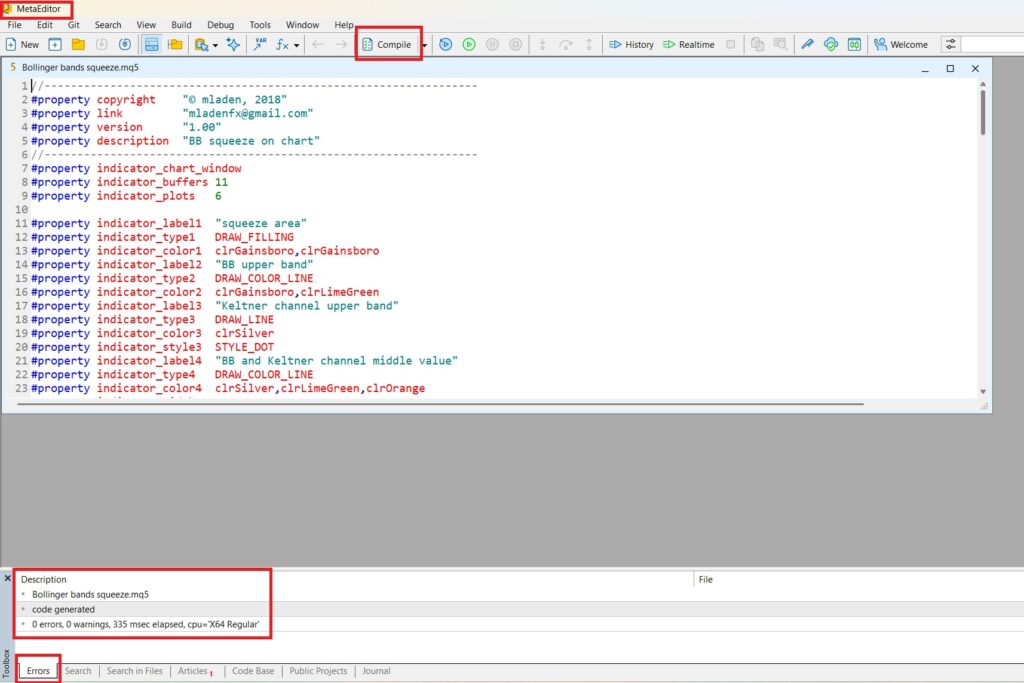Open the Debug menu
The width and height of the screenshot is (1024, 683).
pyautogui.click(x=220, y=25)
